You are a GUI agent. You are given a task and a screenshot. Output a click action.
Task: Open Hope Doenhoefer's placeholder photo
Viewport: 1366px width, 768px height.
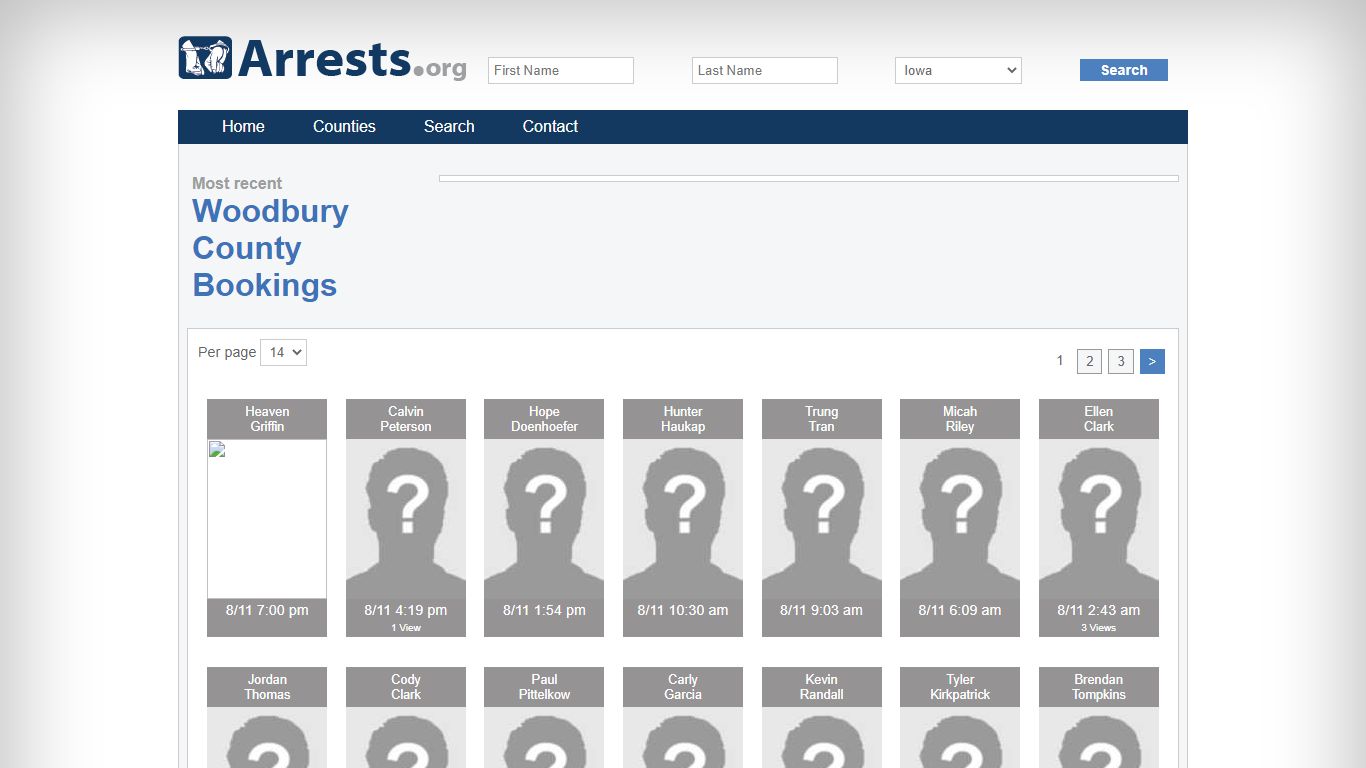[544, 519]
